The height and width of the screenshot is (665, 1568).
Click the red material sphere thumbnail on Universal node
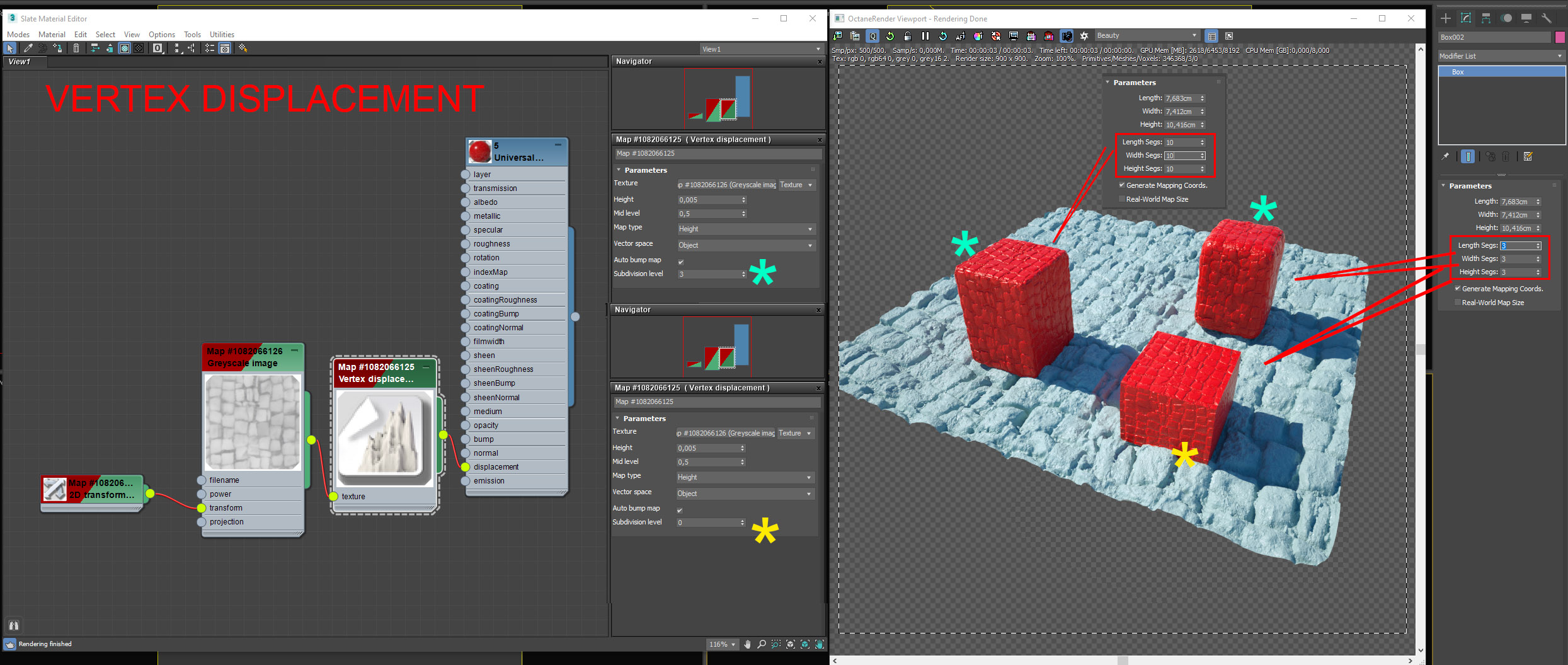480,151
